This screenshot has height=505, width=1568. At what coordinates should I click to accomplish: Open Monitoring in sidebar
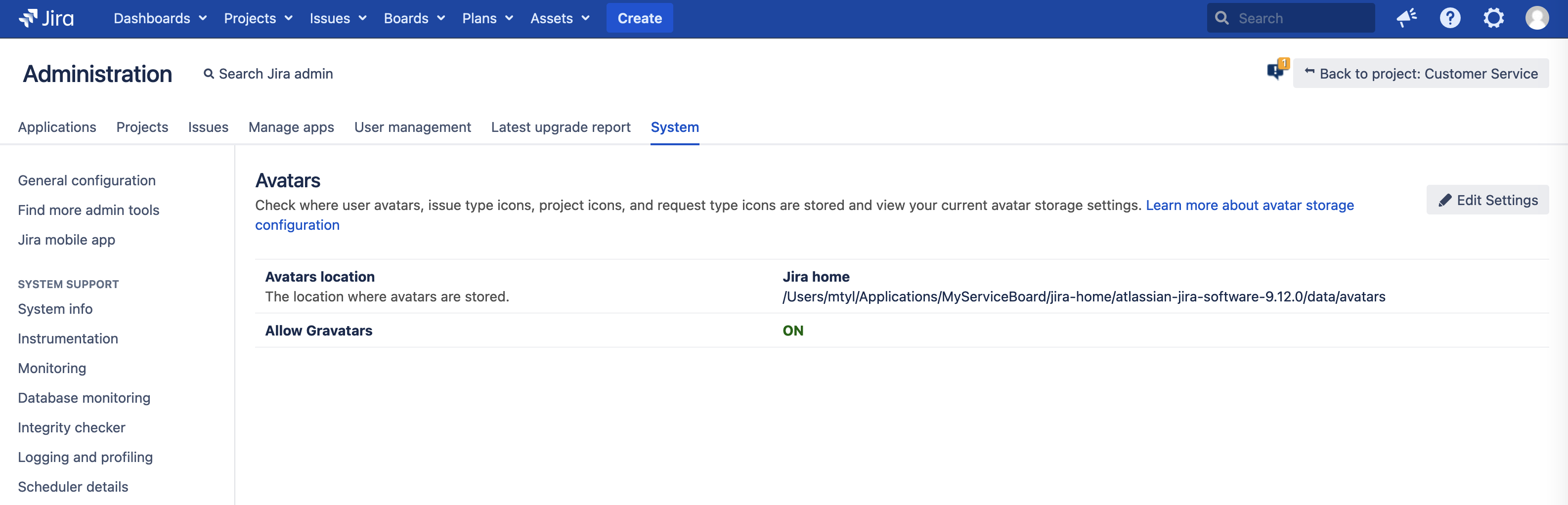click(x=52, y=369)
